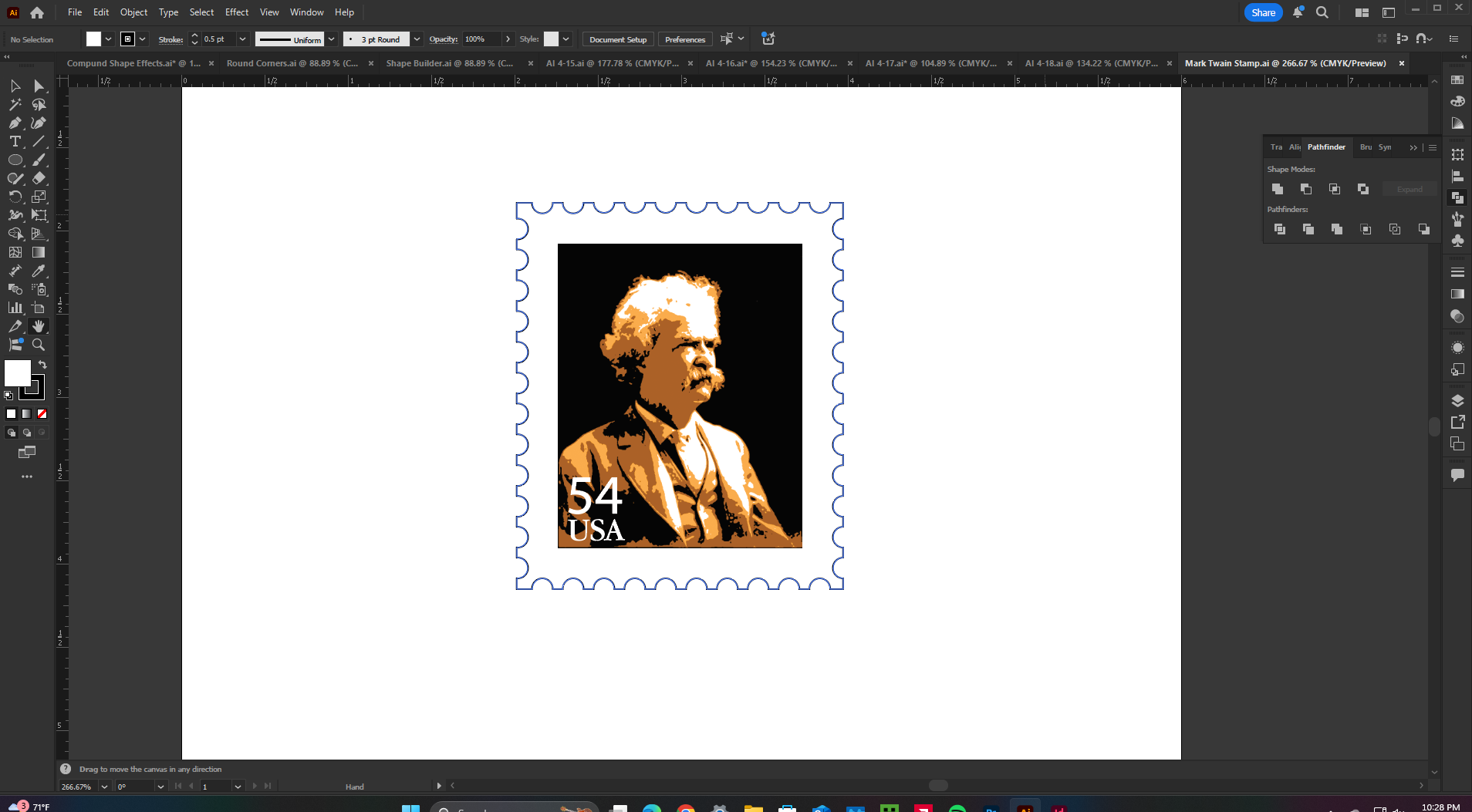This screenshot has width=1472, height=812.
Task: Open fill color dropdown in control bar
Action: [x=109, y=39]
